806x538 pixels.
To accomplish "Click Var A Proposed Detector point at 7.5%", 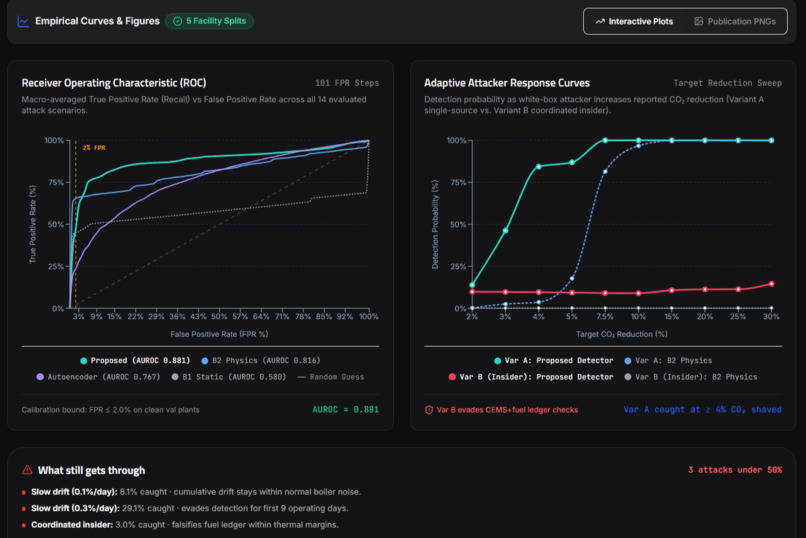I will 605,140.
